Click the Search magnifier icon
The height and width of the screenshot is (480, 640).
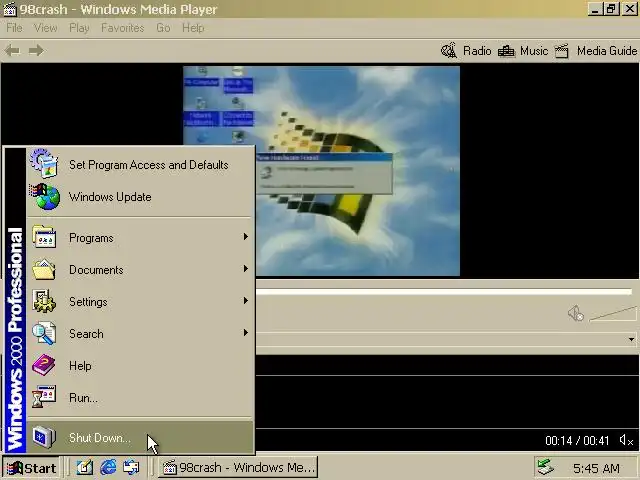(44, 333)
